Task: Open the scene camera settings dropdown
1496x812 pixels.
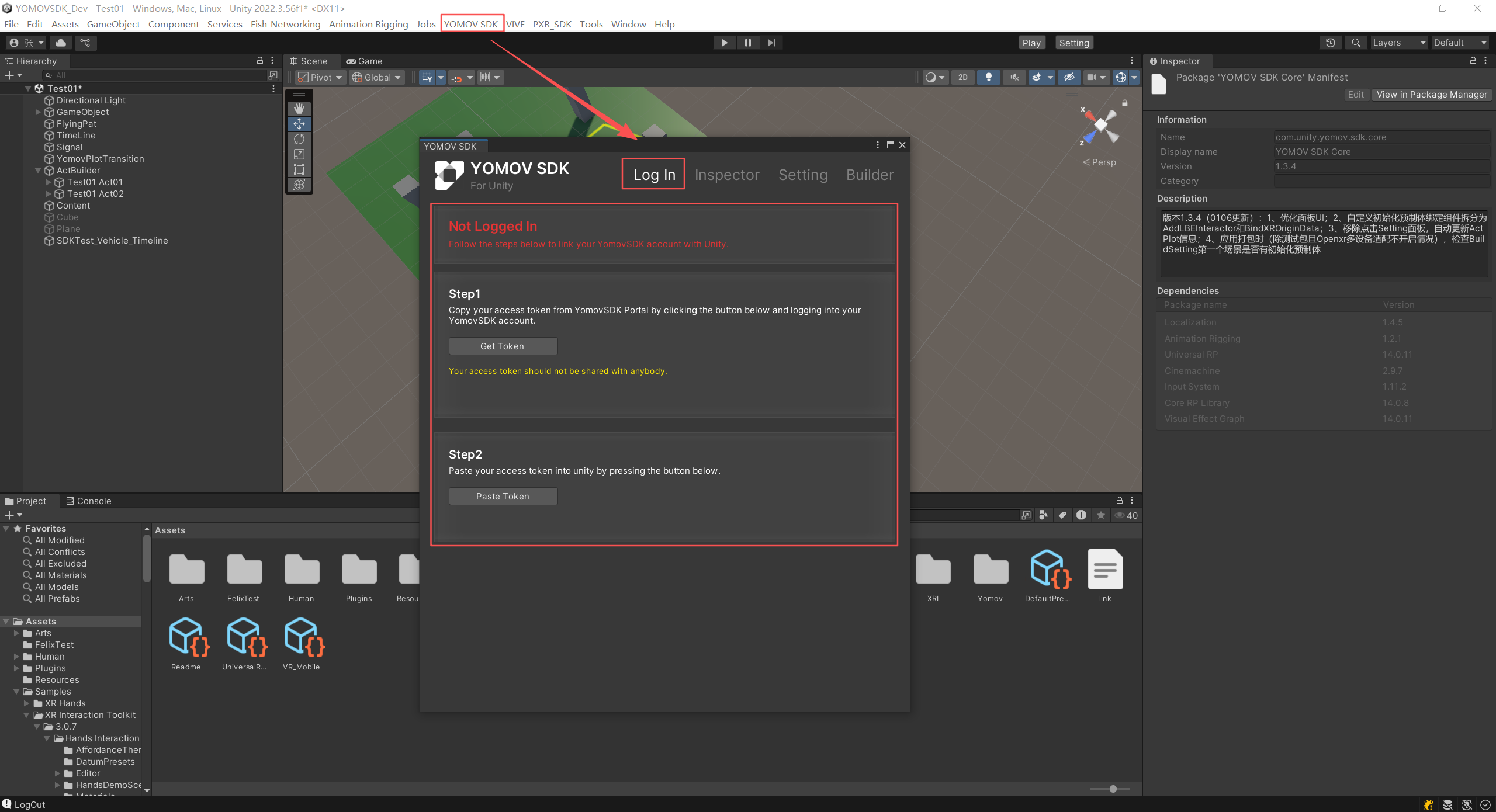Action: click(1096, 77)
